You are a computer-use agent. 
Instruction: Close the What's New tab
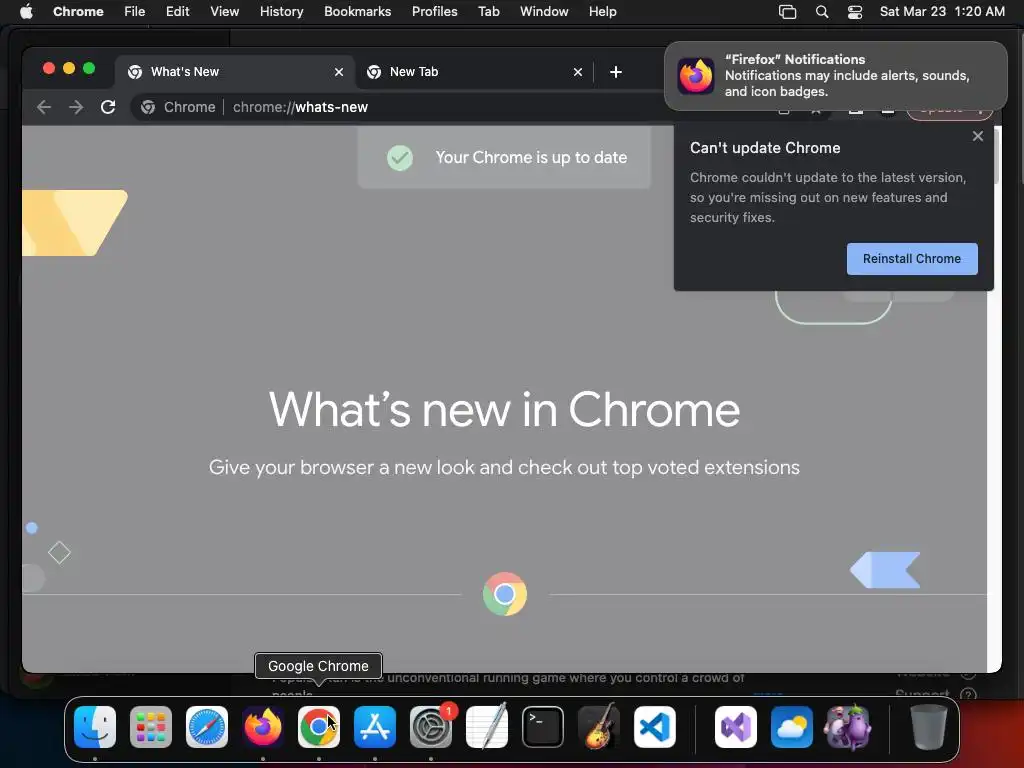[339, 72]
